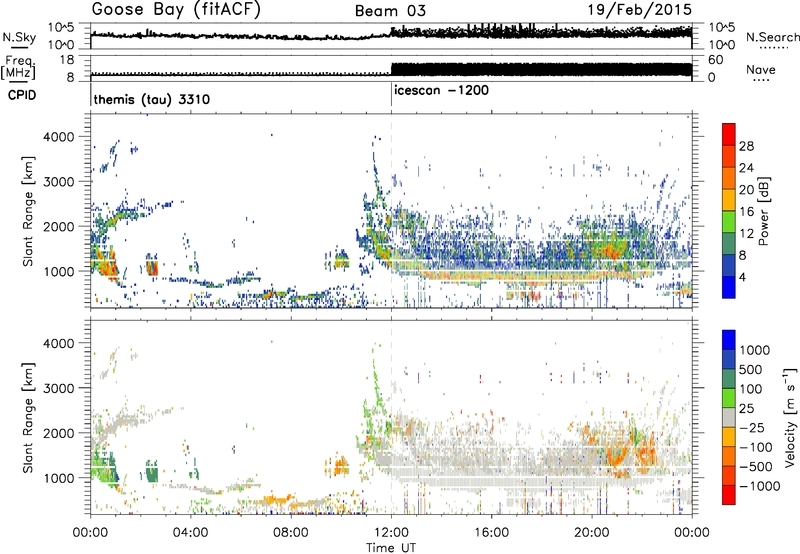800x554 pixels.
Task: Click the "Goose Bay (fitACF)" plot title
Action: [176, 10]
